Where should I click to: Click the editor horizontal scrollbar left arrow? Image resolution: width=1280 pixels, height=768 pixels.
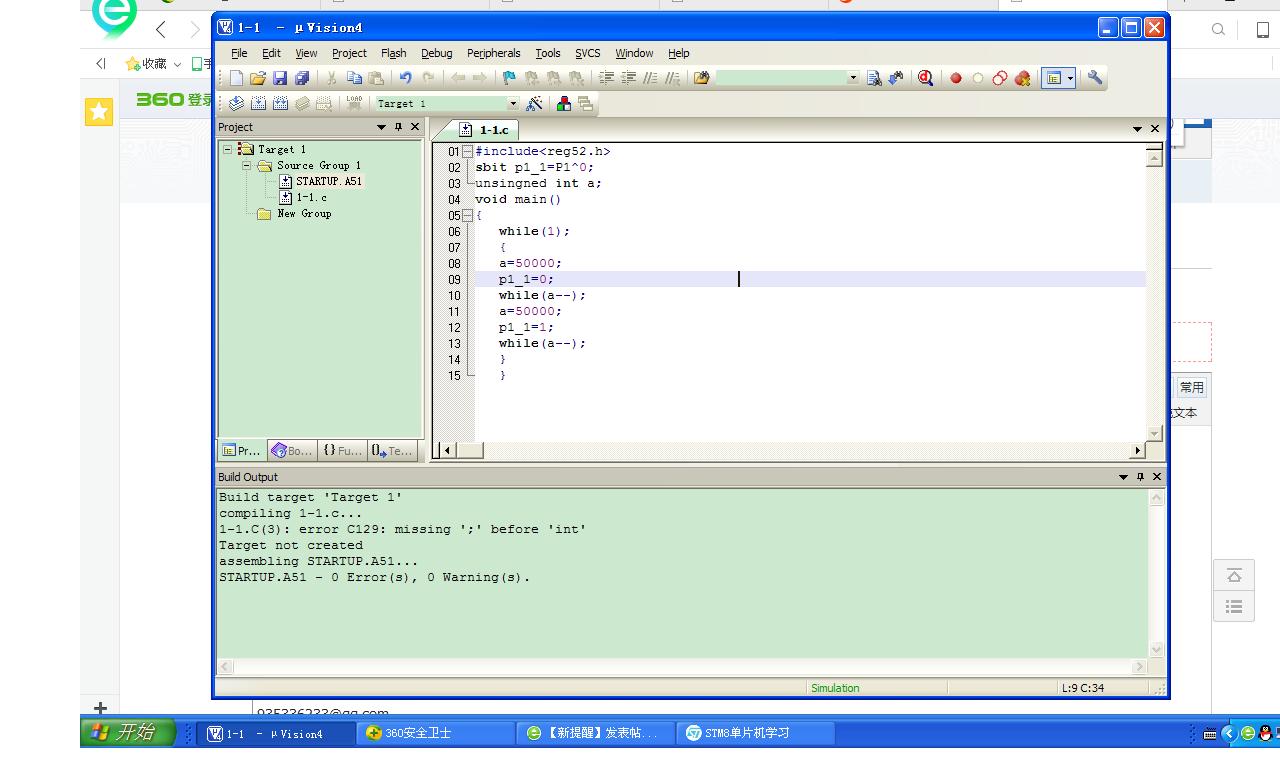tap(447, 450)
